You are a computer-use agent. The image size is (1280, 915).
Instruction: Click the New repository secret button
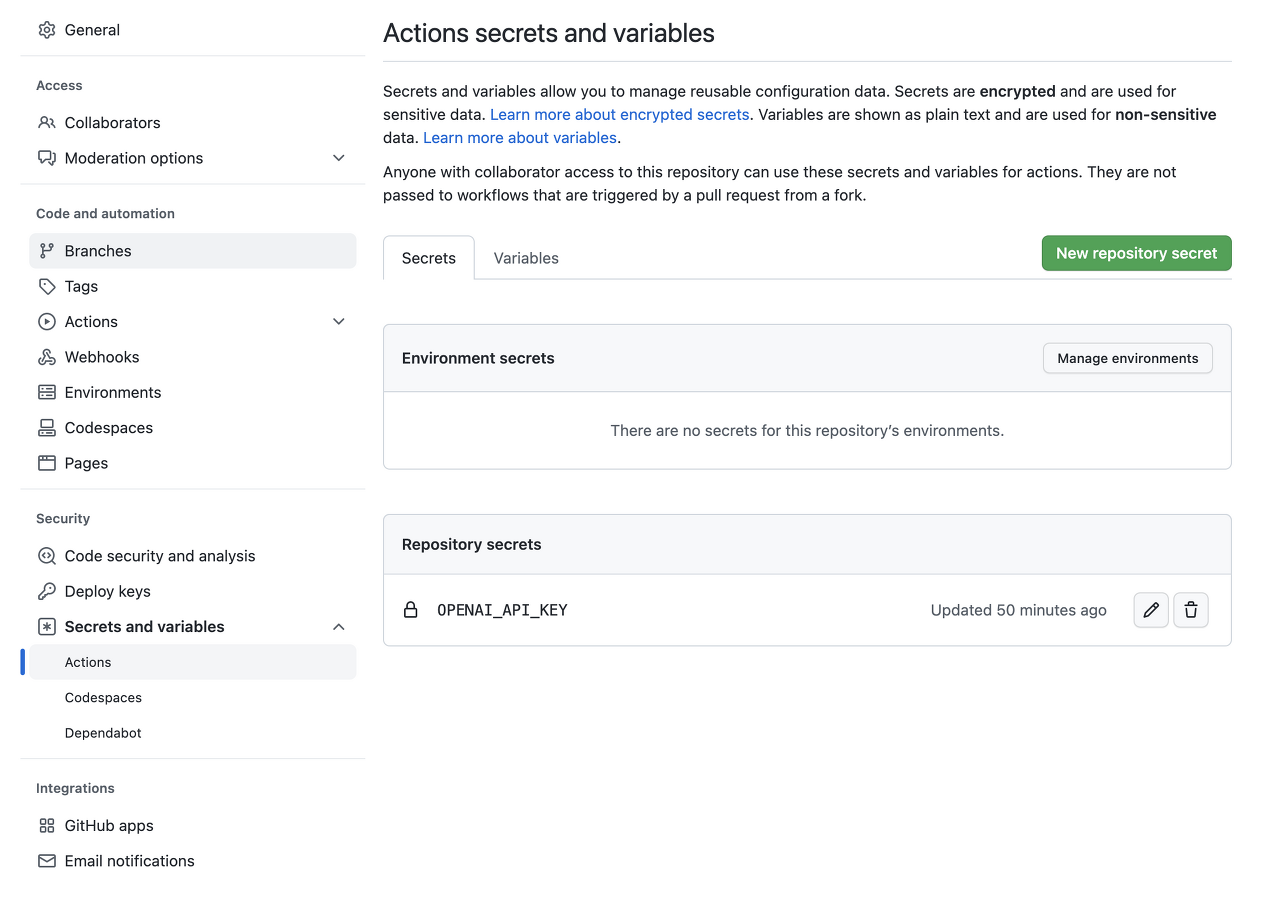pos(1136,253)
